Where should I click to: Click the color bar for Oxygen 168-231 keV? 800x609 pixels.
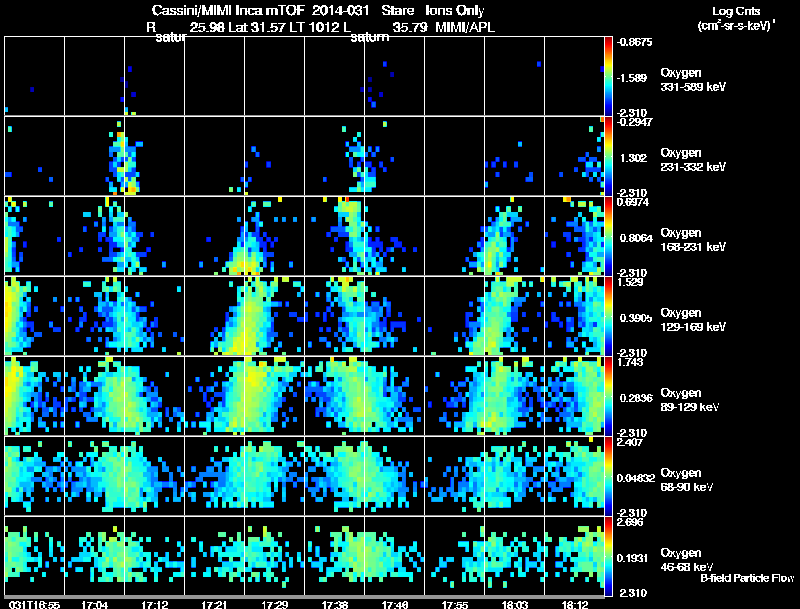(608, 236)
